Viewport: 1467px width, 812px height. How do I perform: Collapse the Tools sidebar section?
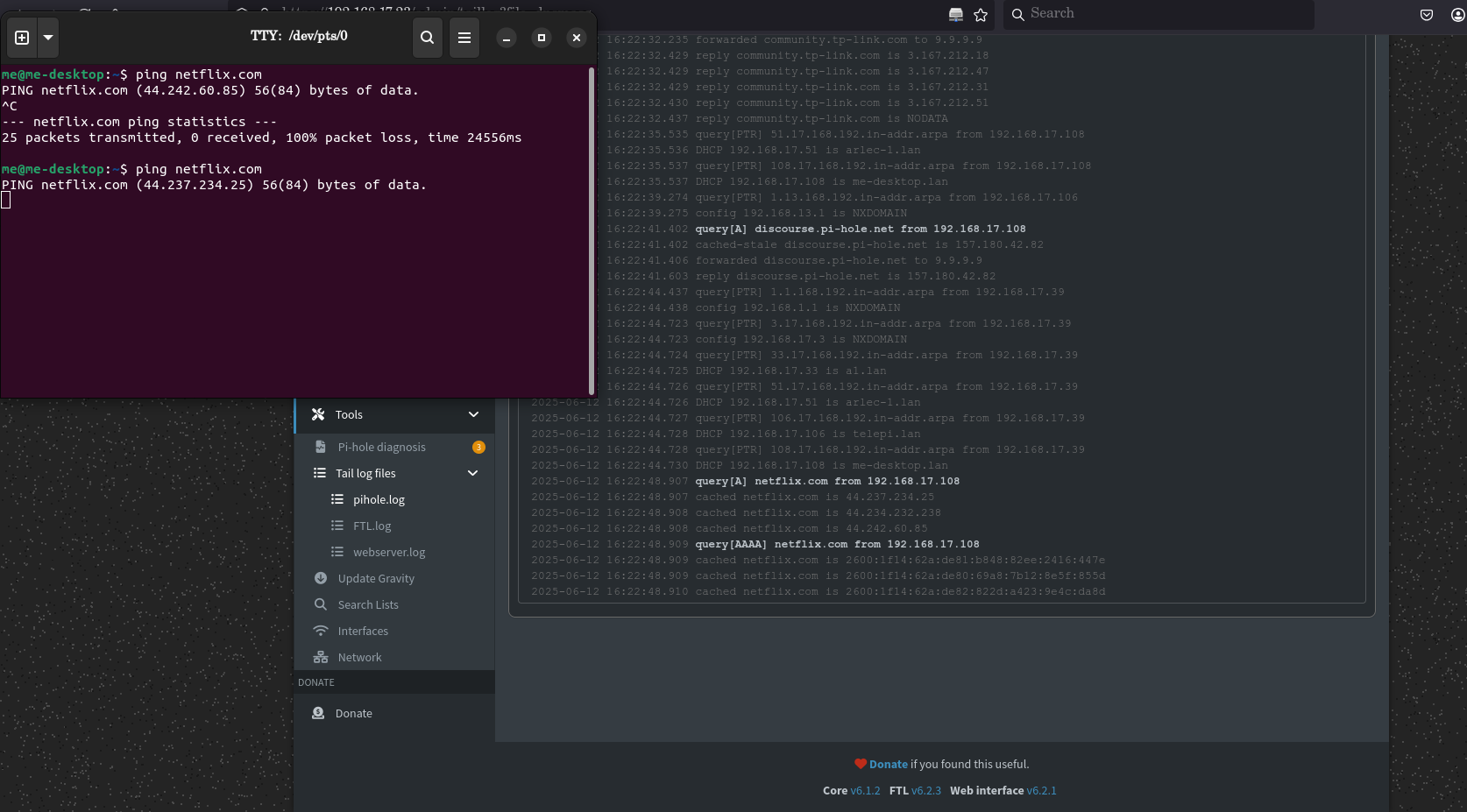473,414
